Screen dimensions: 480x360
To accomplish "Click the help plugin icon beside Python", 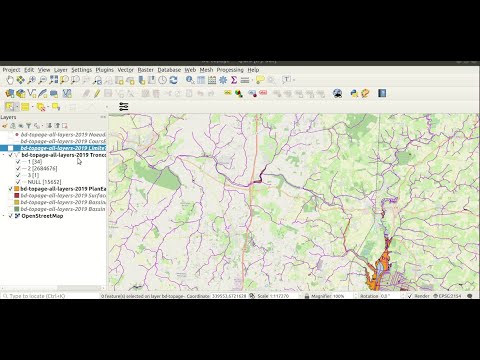I will click(365, 93).
